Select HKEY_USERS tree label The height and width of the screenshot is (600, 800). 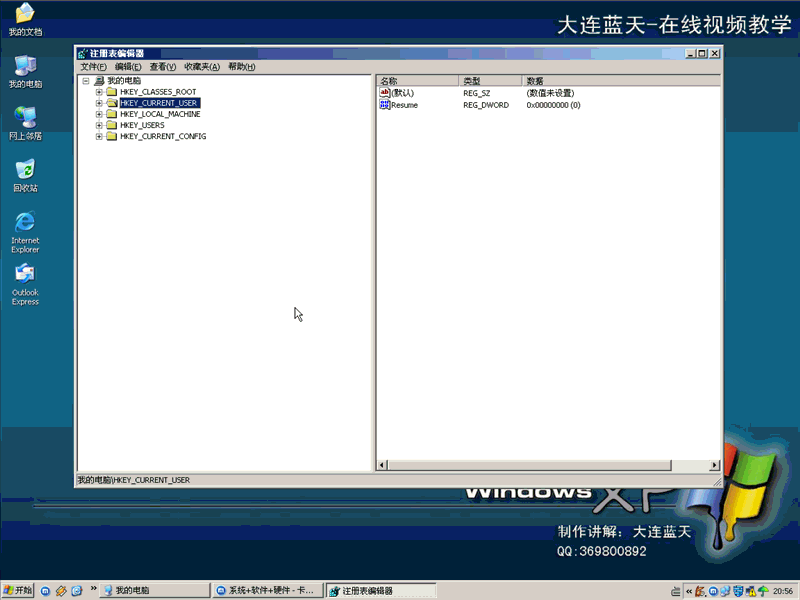tap(142, 125)
